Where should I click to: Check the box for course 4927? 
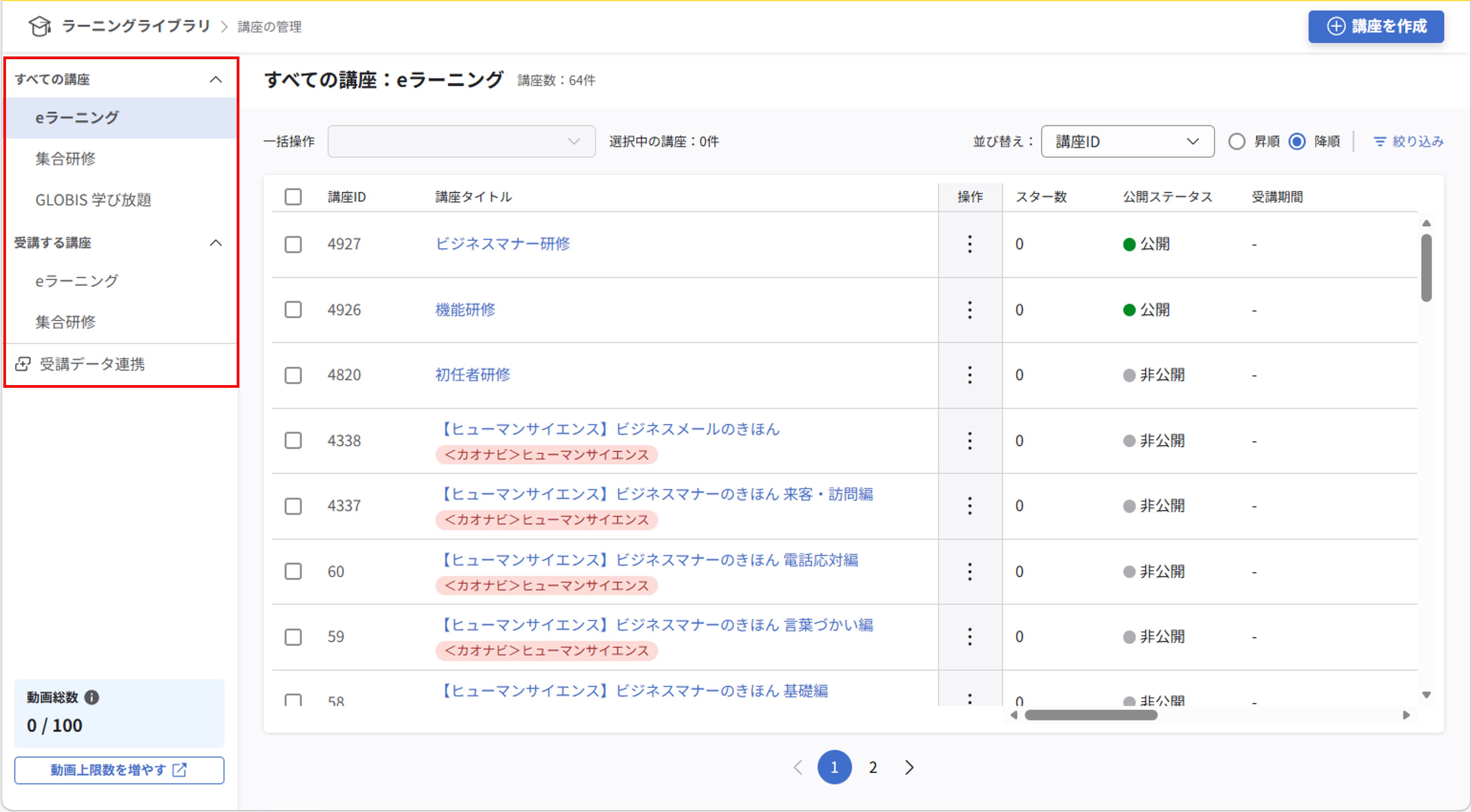[x=293, y=244]
